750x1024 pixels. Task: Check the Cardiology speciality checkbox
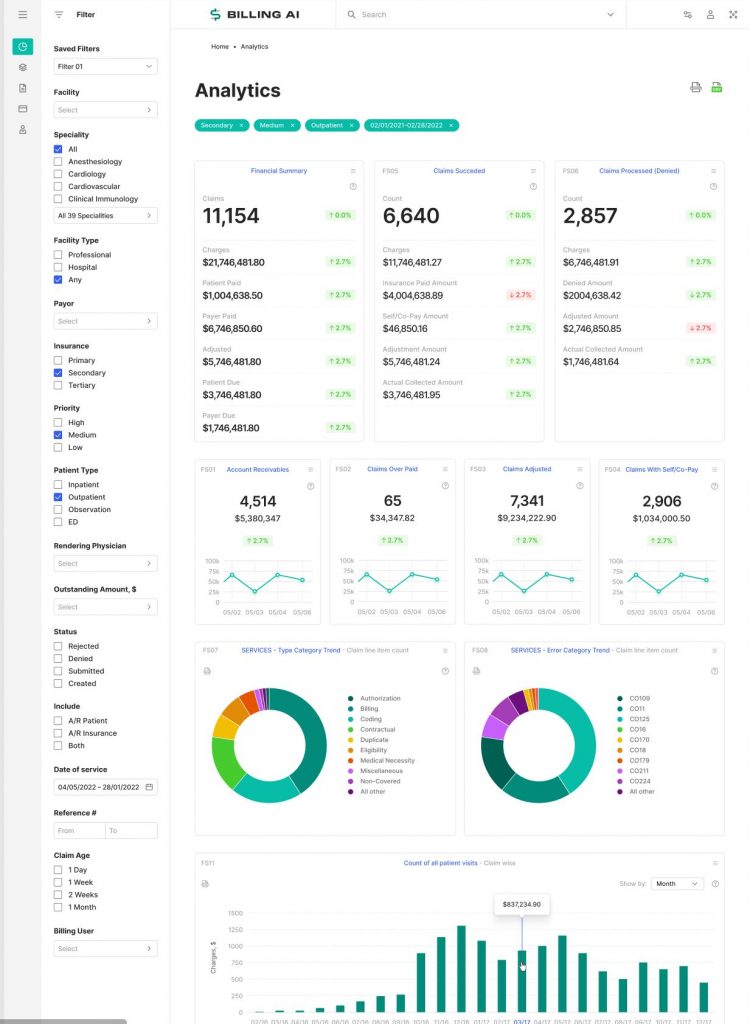coord(58,174)
